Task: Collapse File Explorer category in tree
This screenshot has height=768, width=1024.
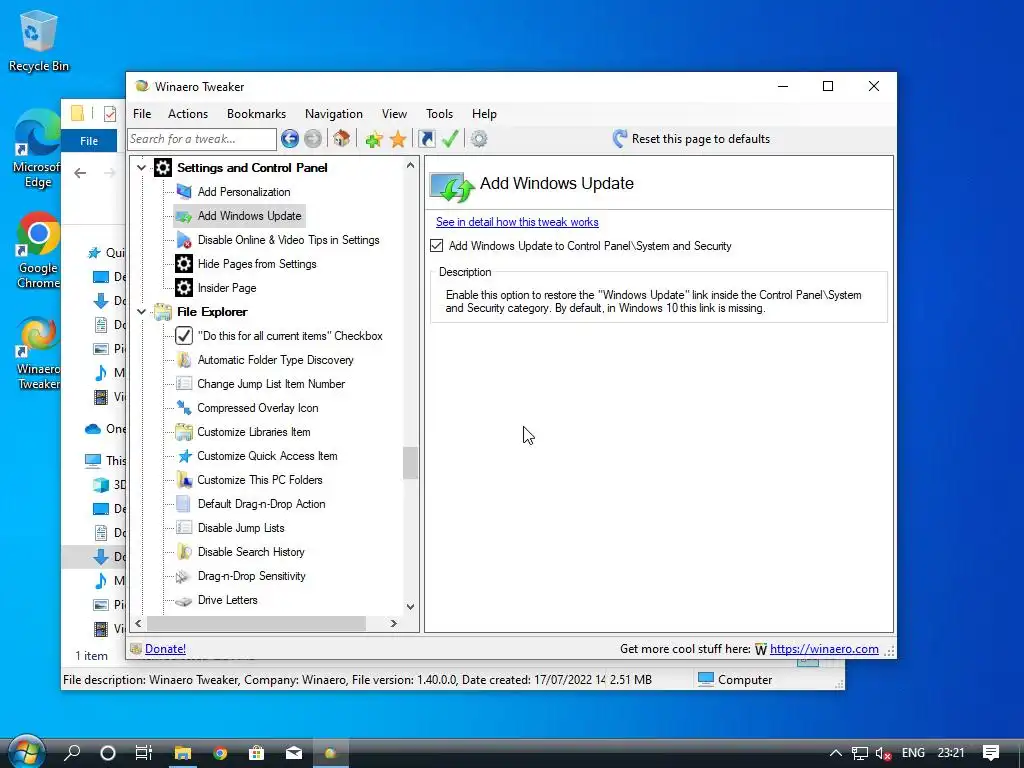Action: [x=141, y=312]
